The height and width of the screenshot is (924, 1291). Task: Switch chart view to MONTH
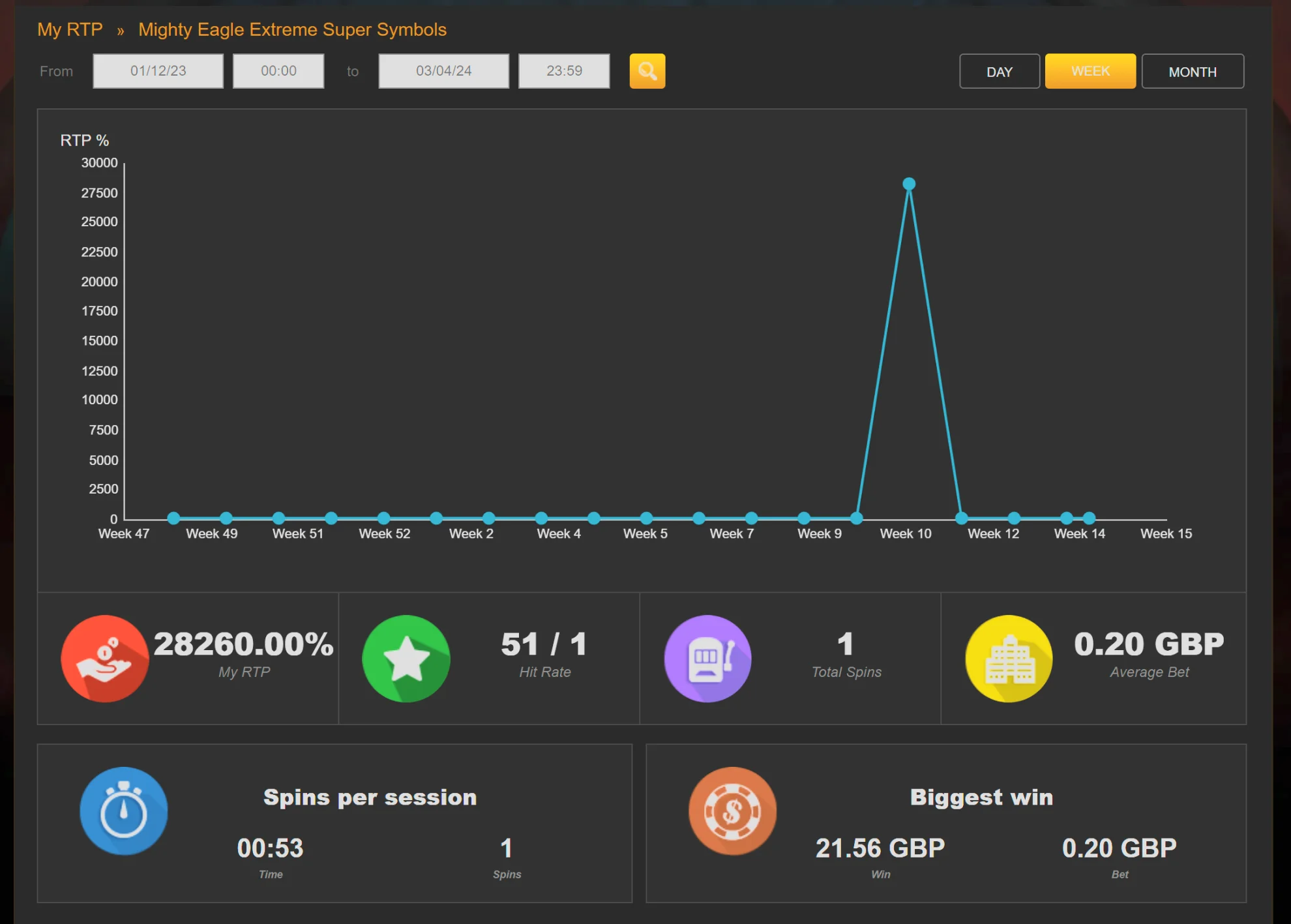1193,71
